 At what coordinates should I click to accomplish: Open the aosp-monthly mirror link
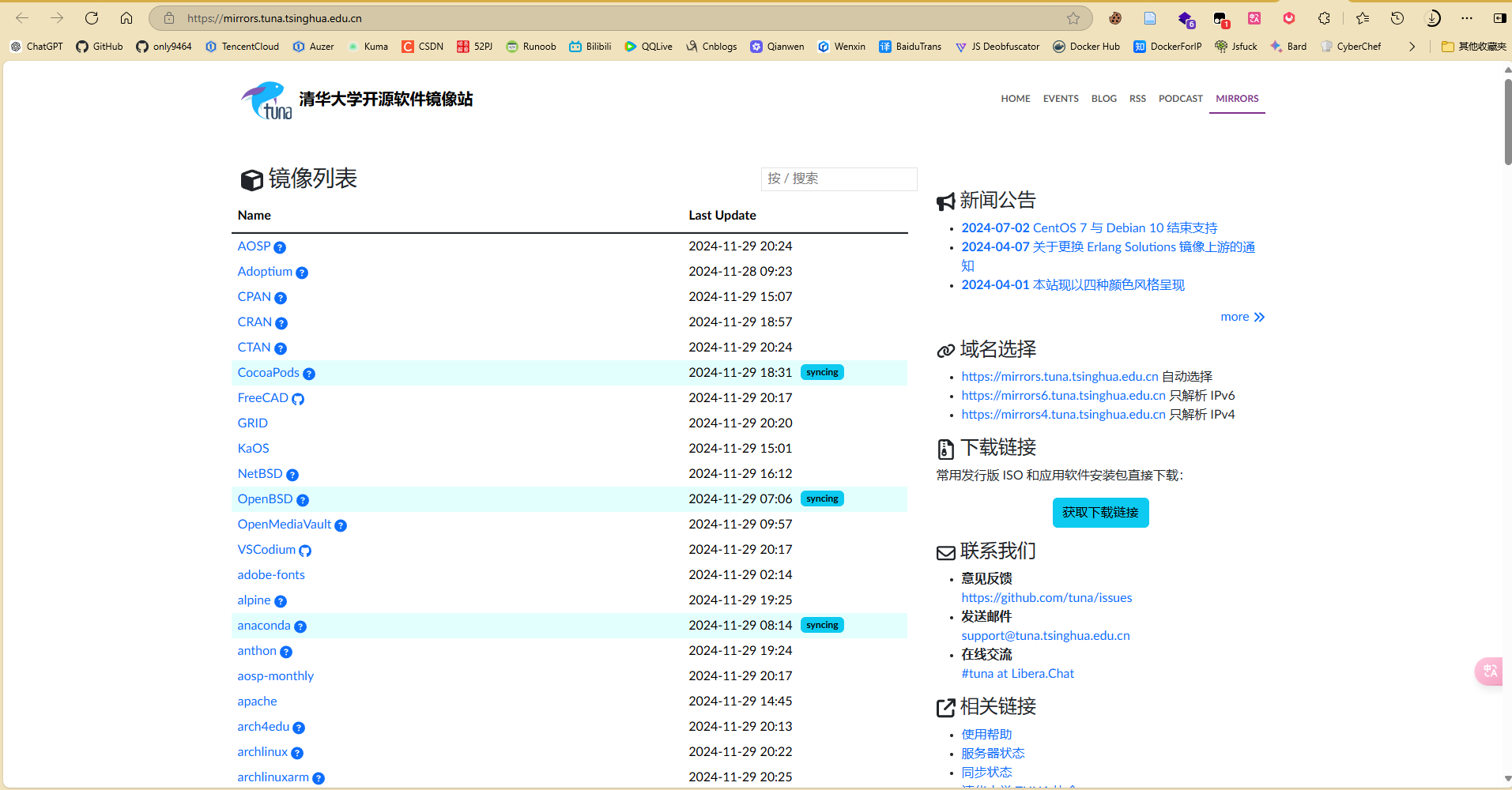coord(276,676)
